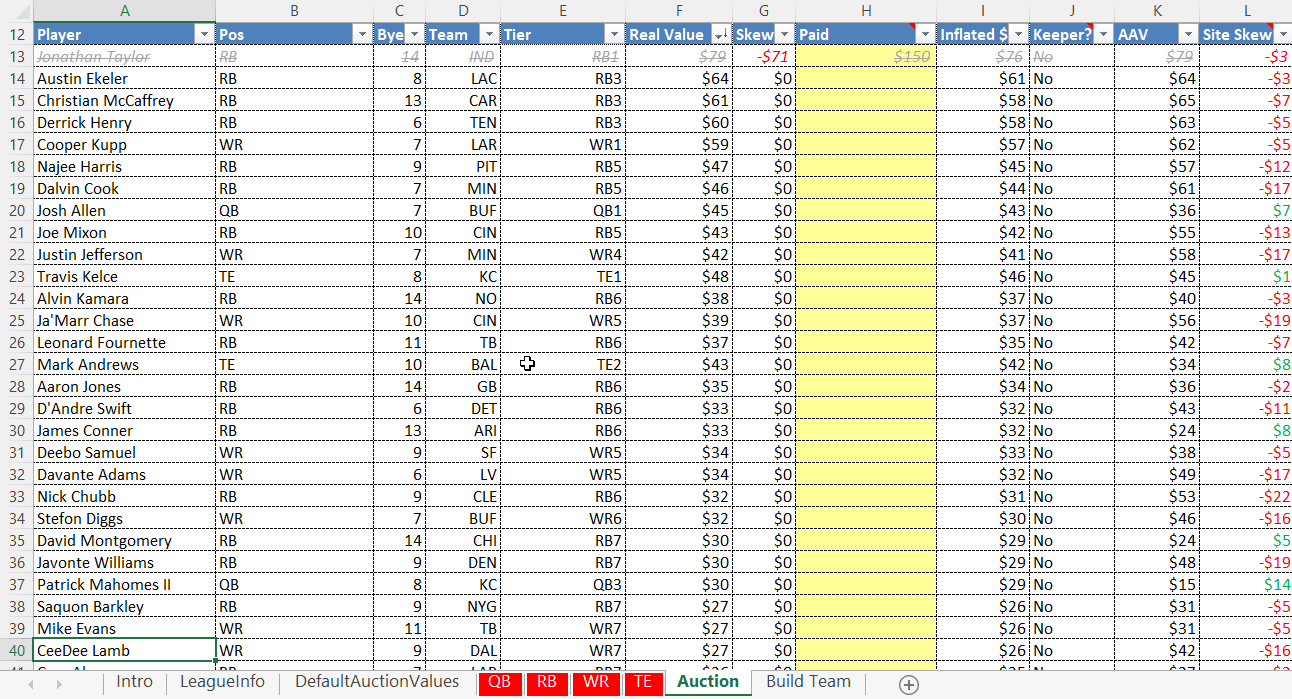Select the Bye cell 13 for James Conner

pyautogui.click(x=399, y=430)
